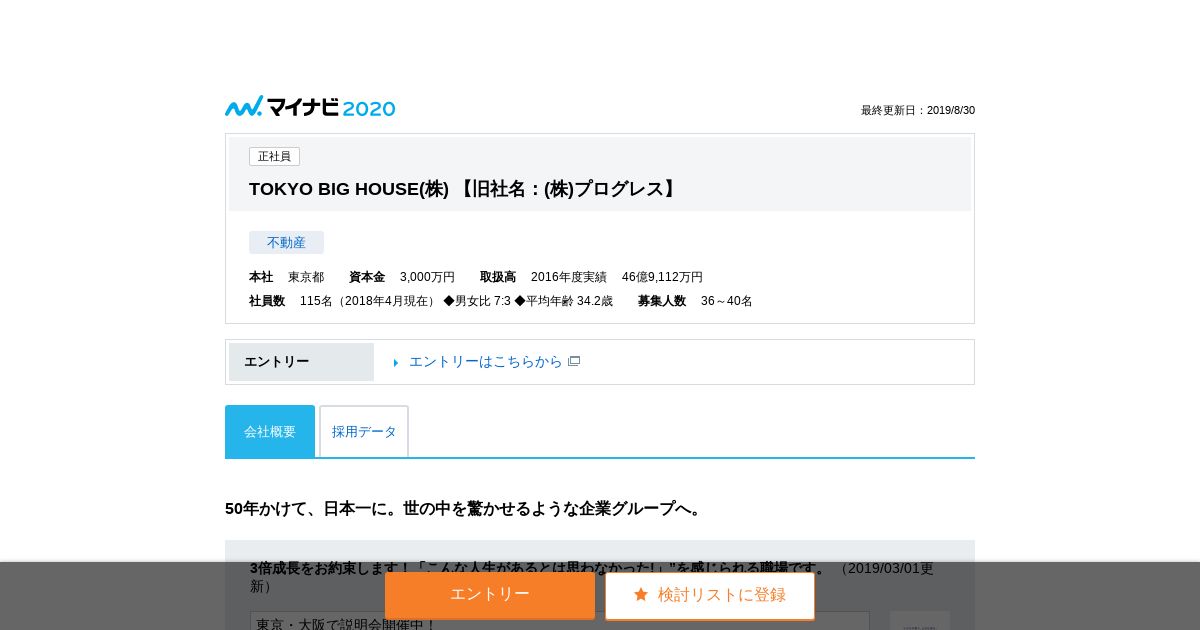Click the orange エントリー button
1200x630 pixels.
pyautogui.click(x=490, y=595)
